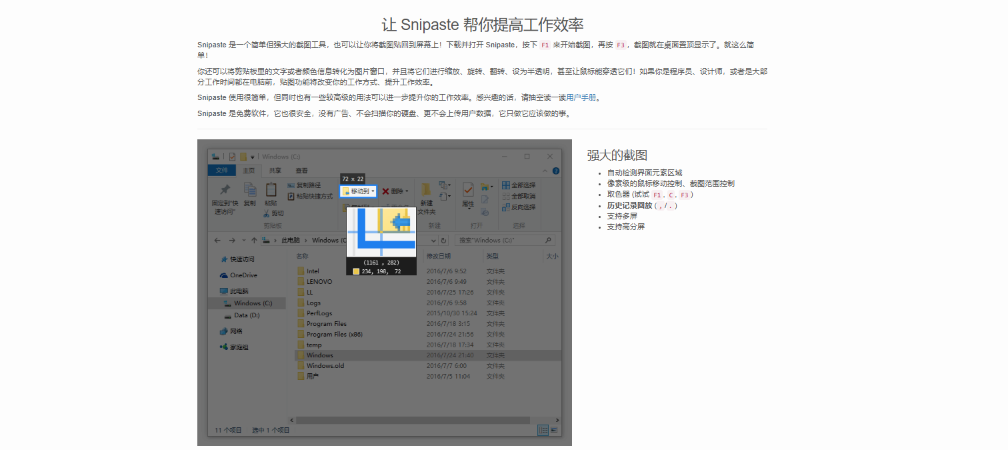Sort by the 修改日期 Date modified column header
The image size is (1008, 450).
[438, 256]
